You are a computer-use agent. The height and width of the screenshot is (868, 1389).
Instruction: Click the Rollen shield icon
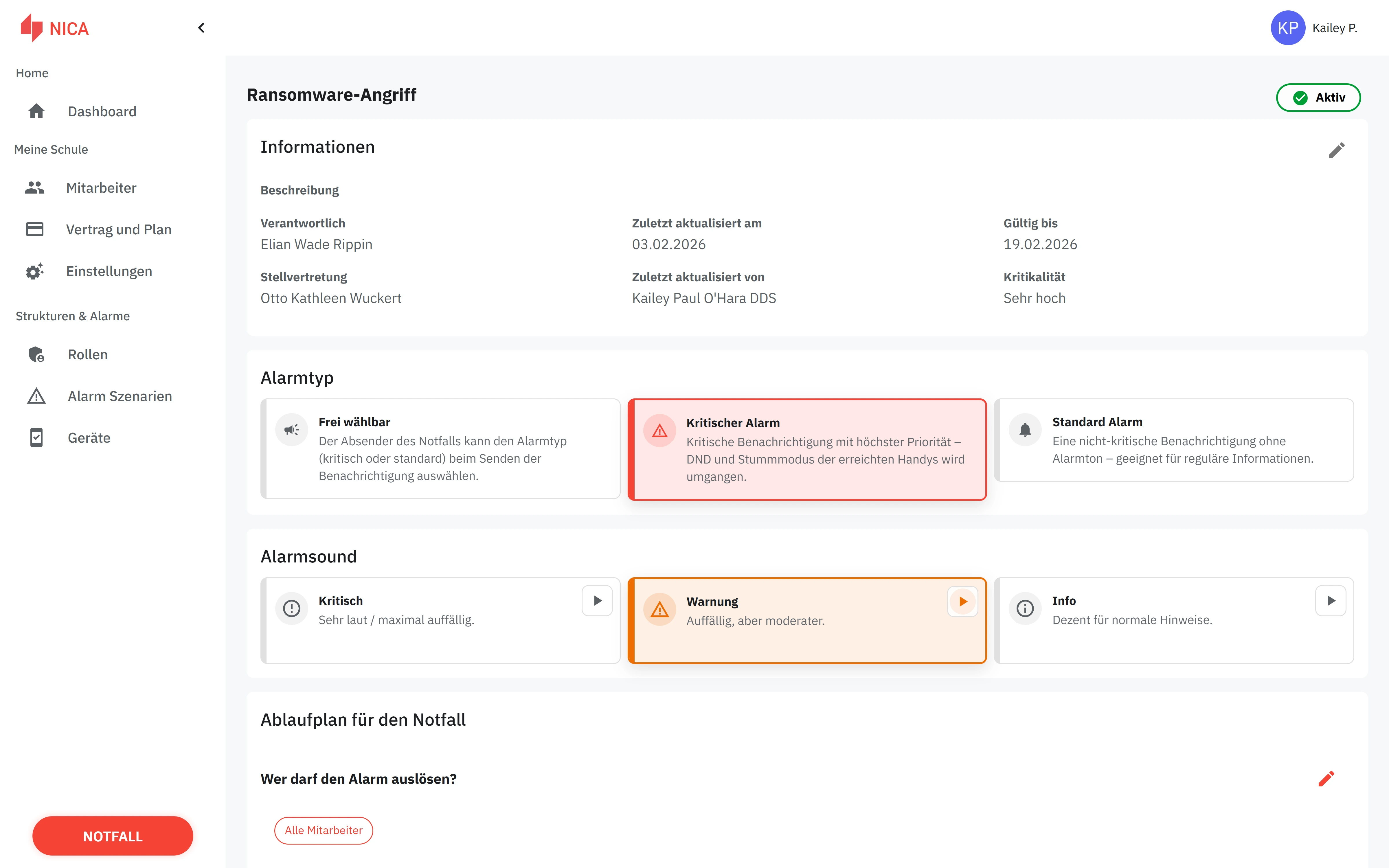36,354
